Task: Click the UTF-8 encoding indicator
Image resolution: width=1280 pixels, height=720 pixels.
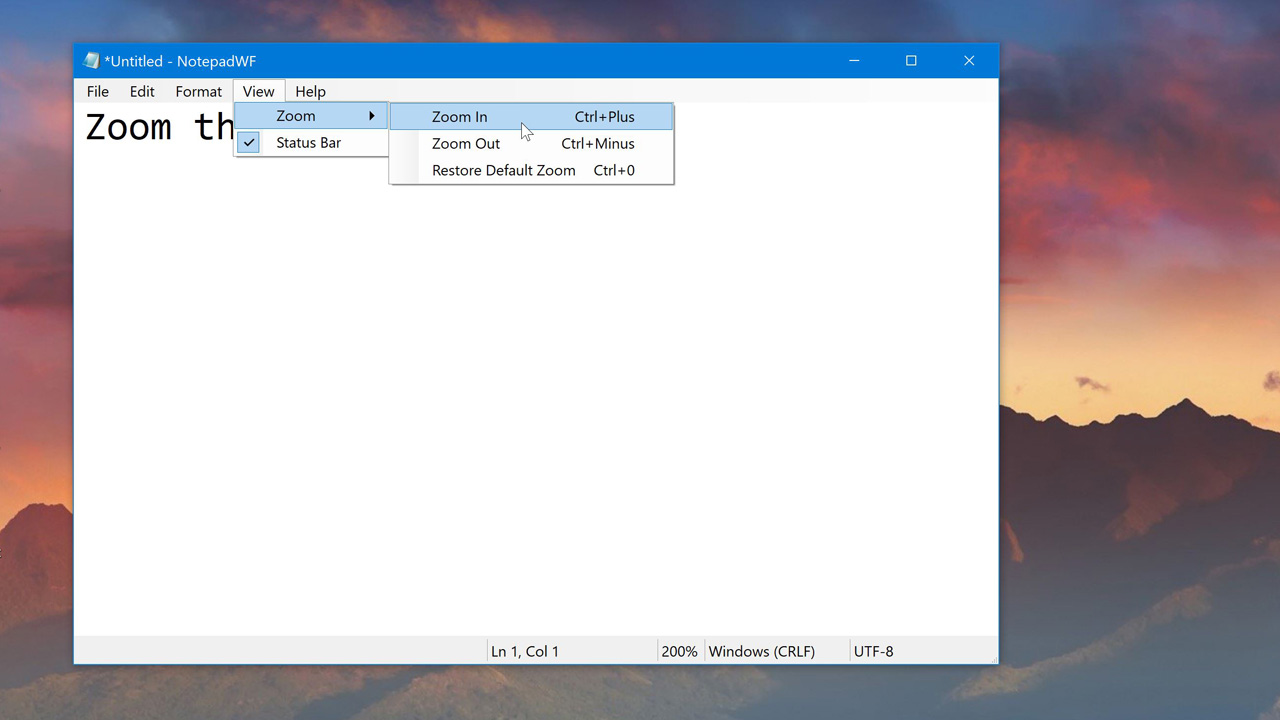Action: [x=873, y=651]
